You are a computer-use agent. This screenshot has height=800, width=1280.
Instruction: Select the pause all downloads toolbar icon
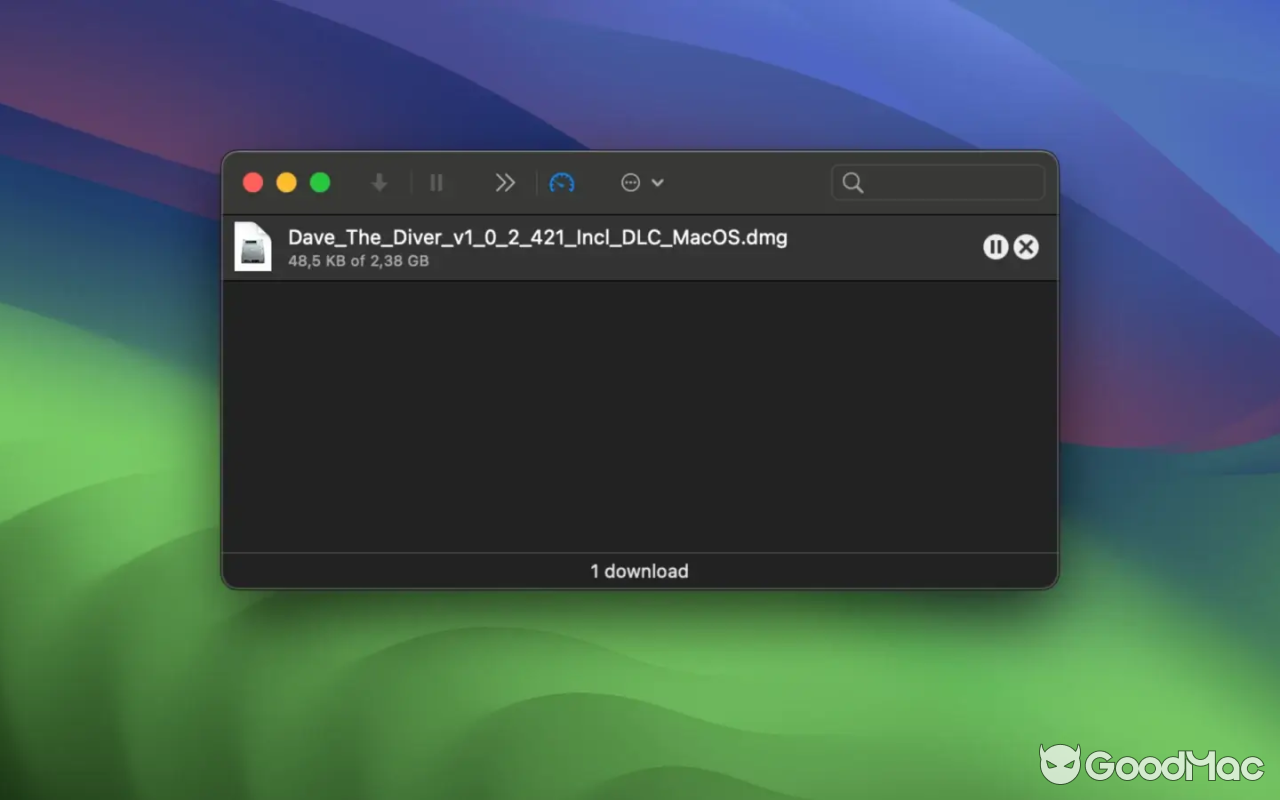coord(437,182)
